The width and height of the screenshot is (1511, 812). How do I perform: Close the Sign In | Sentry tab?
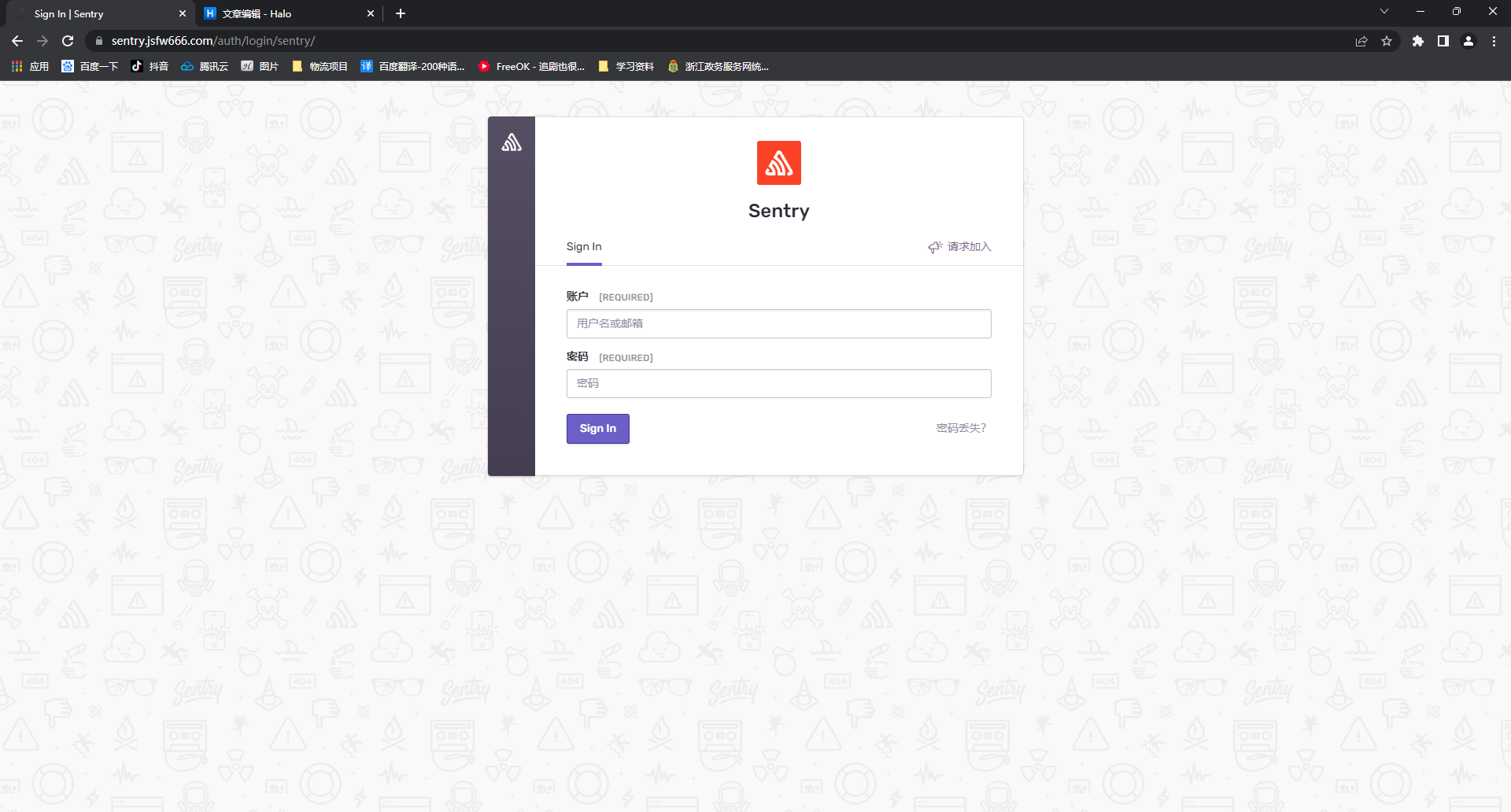pos(182,13)
